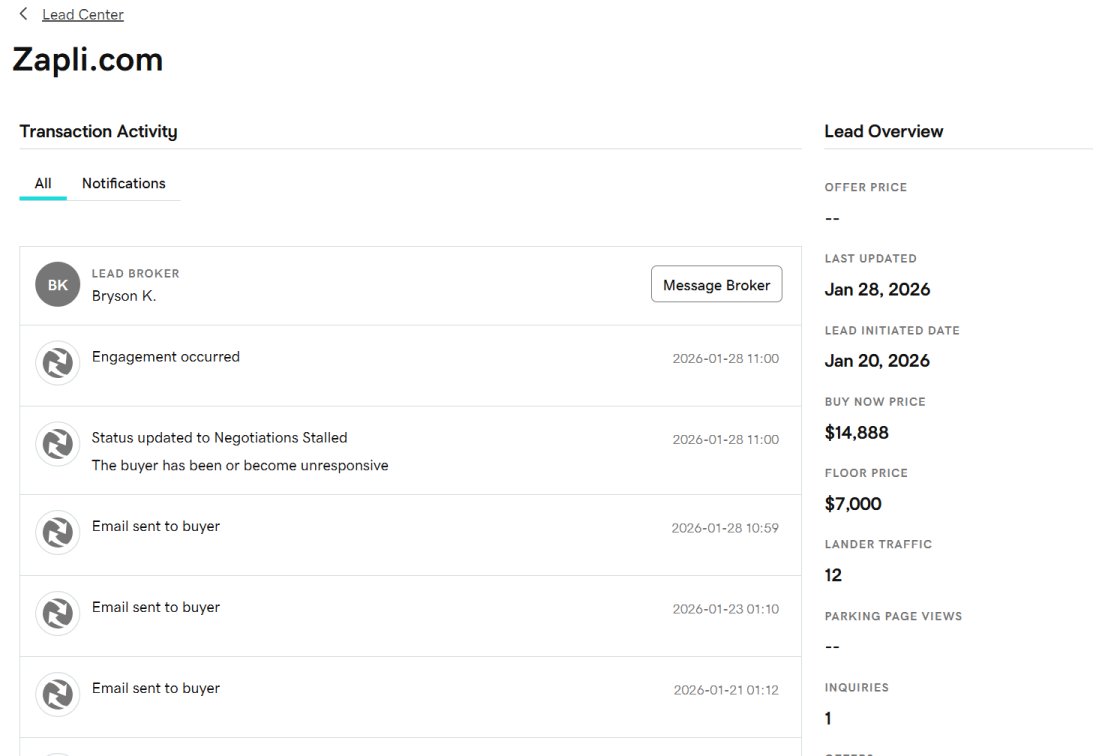The width and height of the screenshot is (1105, 756).
Task: Click the PARKING PAGE VIEWS label
Action: 893,616
